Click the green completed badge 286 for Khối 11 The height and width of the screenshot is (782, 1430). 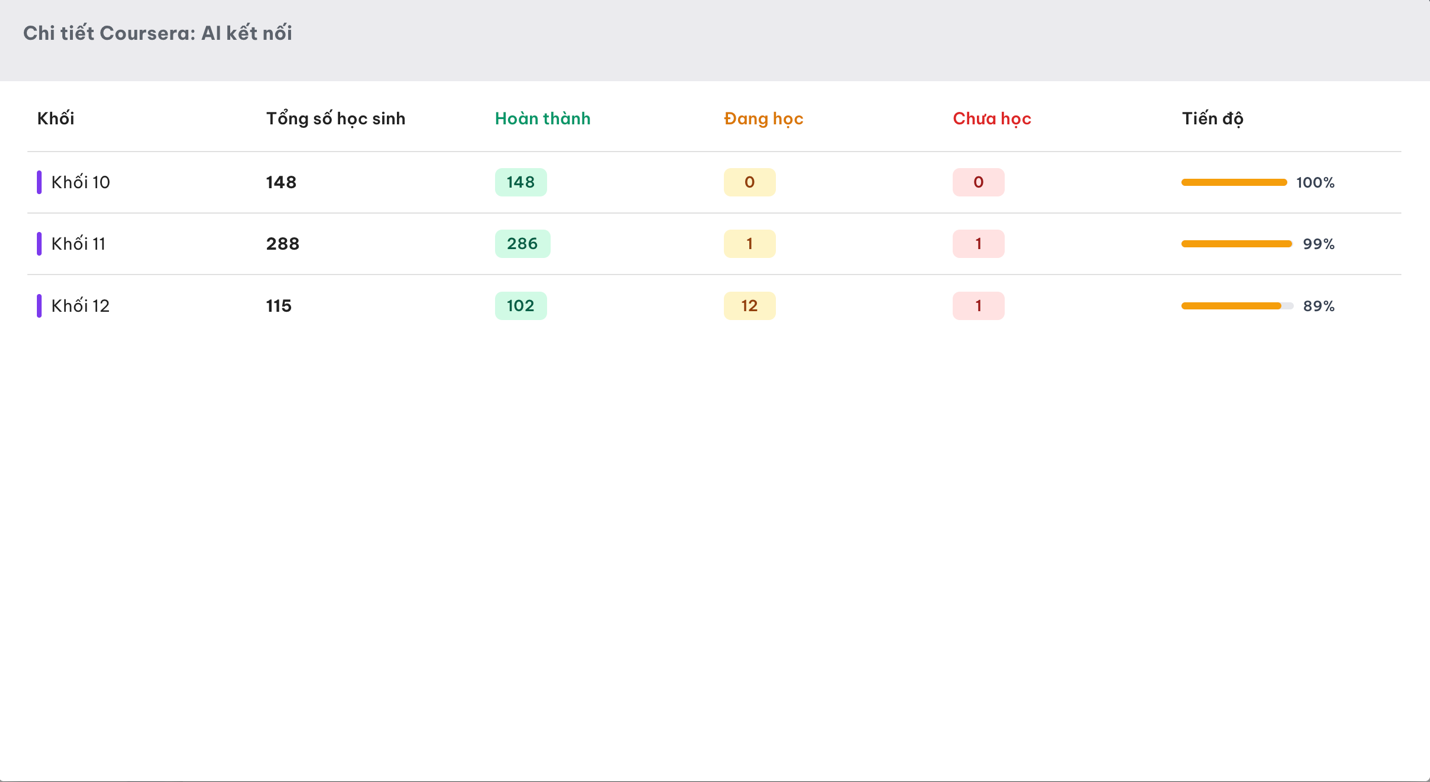523,244
